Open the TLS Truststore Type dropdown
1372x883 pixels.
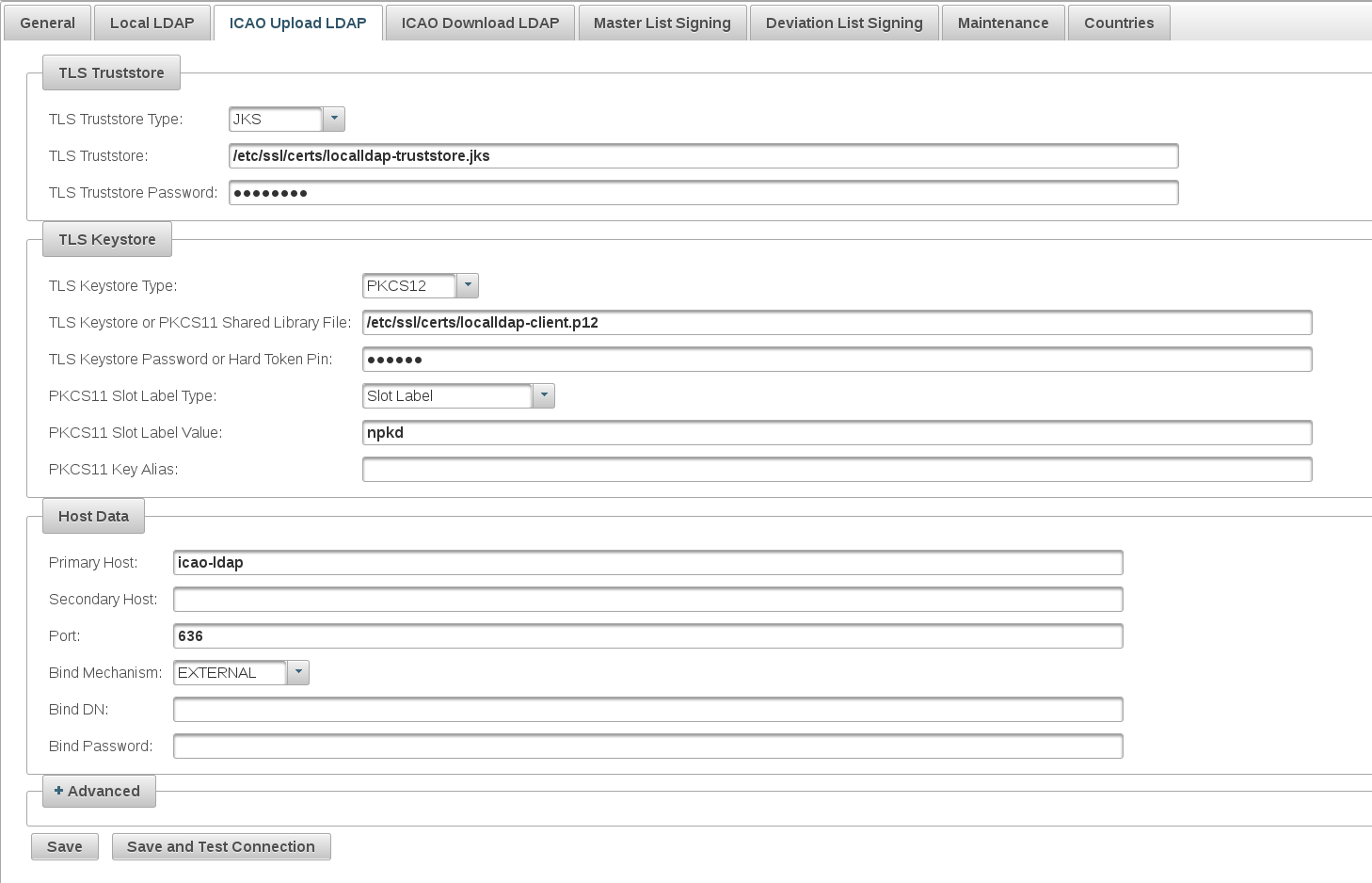click(334, 119)
